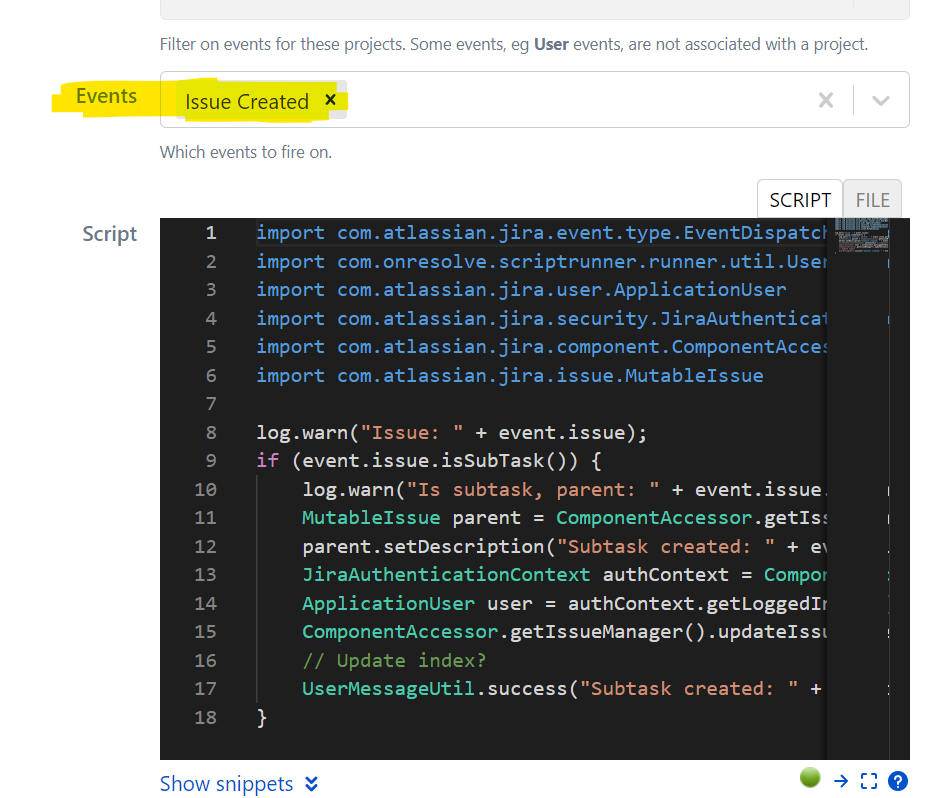Image resolution: width=951 pixels, height=798 pixels.
Task: Click the parent.setDescription code line
Action: tap(564, 546)
